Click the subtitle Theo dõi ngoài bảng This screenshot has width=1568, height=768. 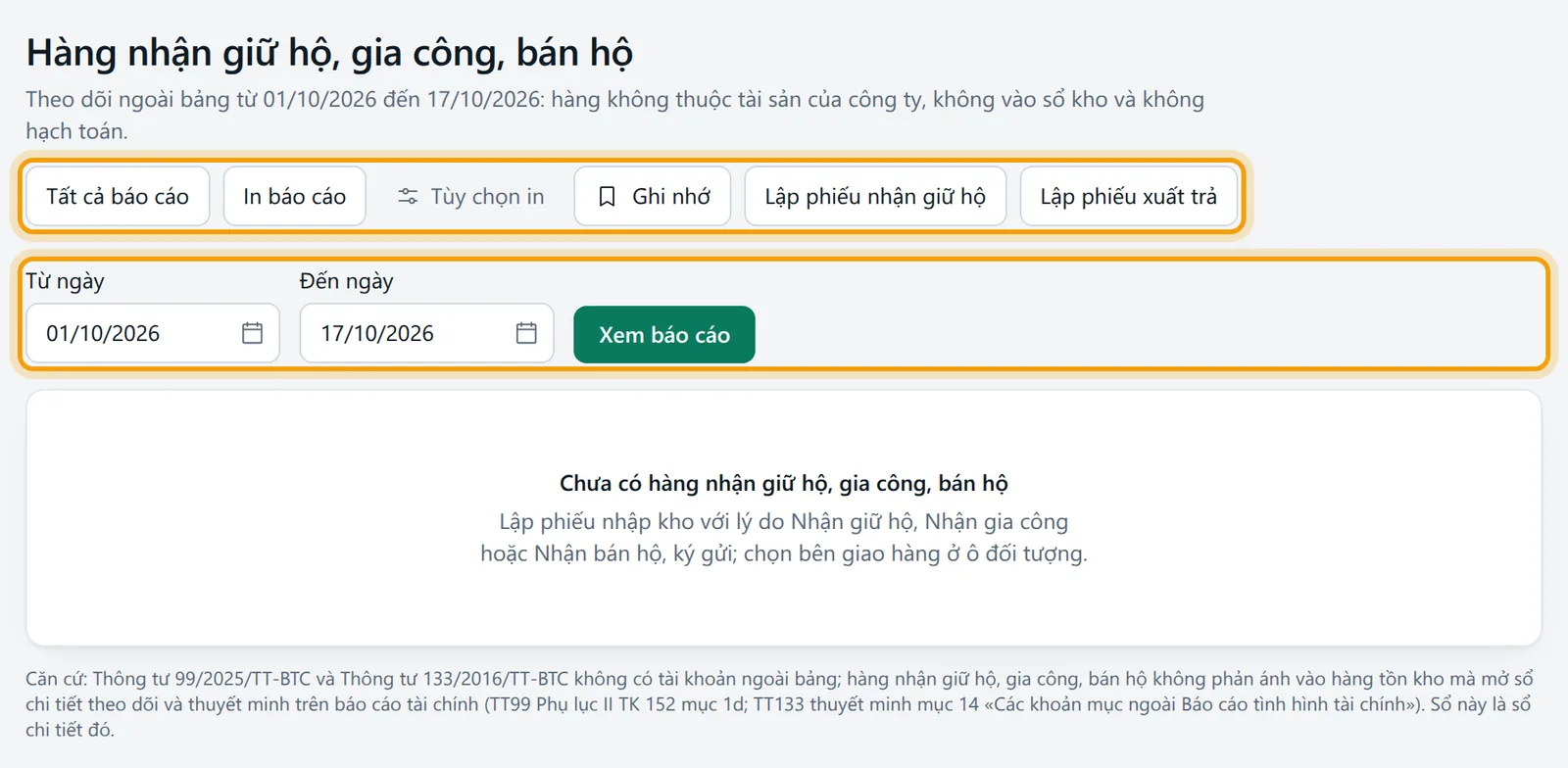(x=615, y=115)
